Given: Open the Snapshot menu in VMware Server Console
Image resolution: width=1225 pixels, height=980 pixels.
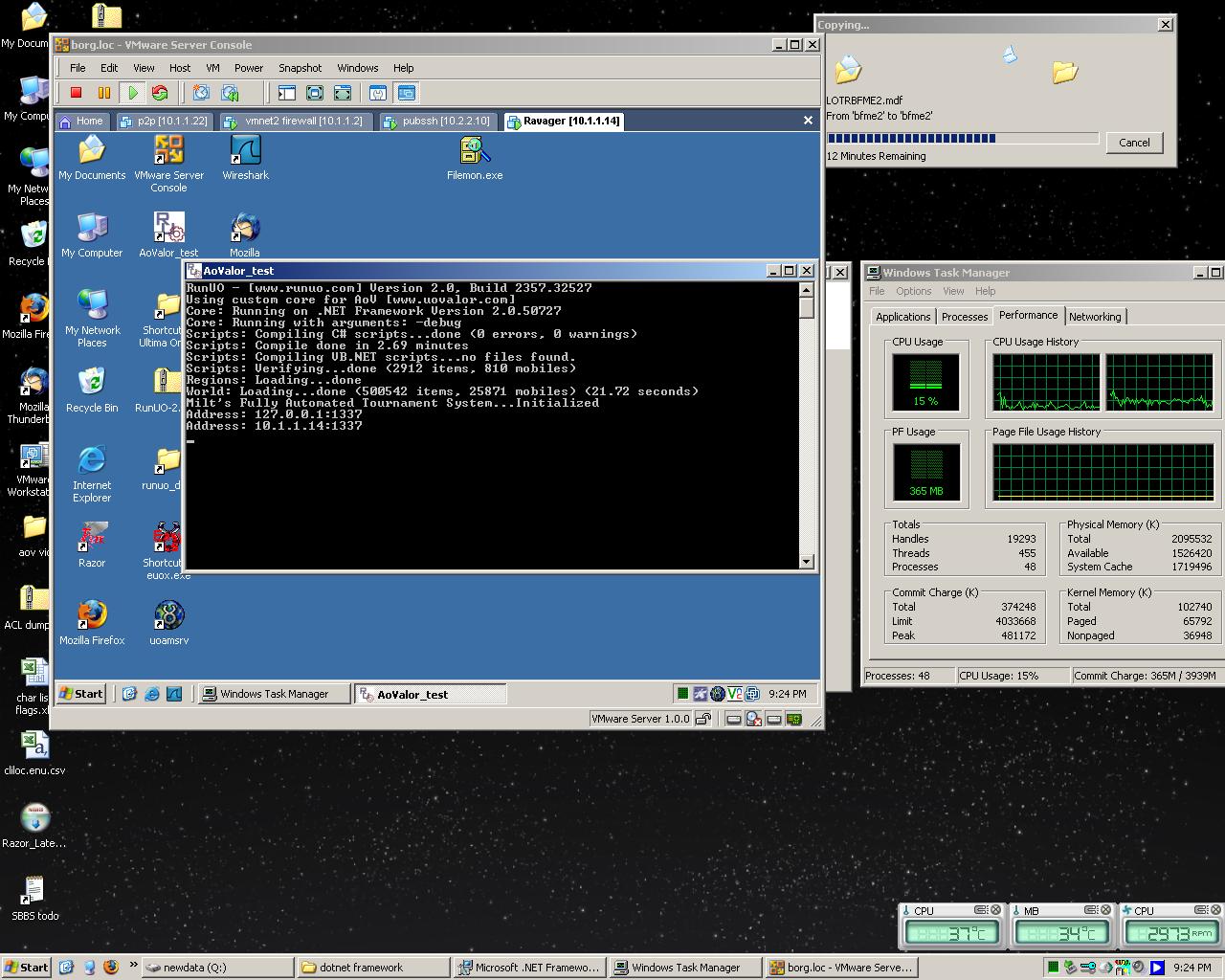Looking at the screenshot, I should click(x=300, y=68).
